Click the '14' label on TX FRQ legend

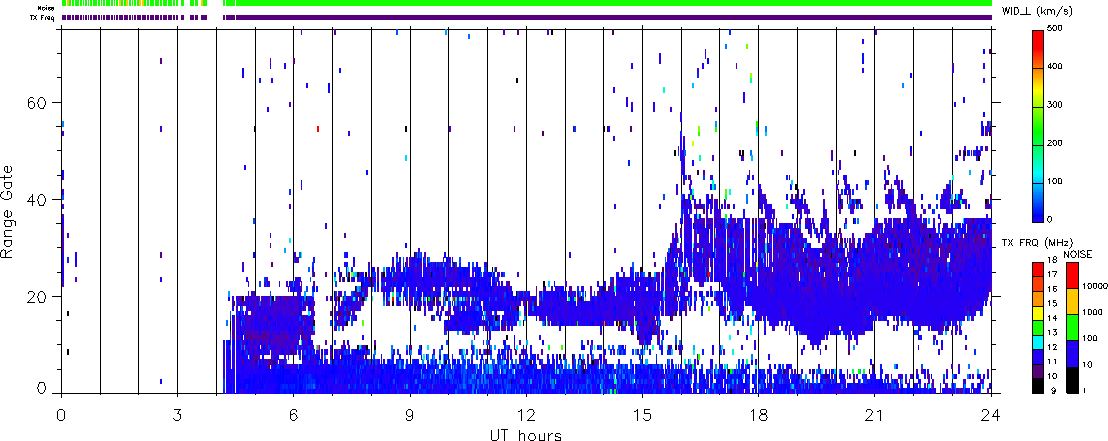(1052, 318)
